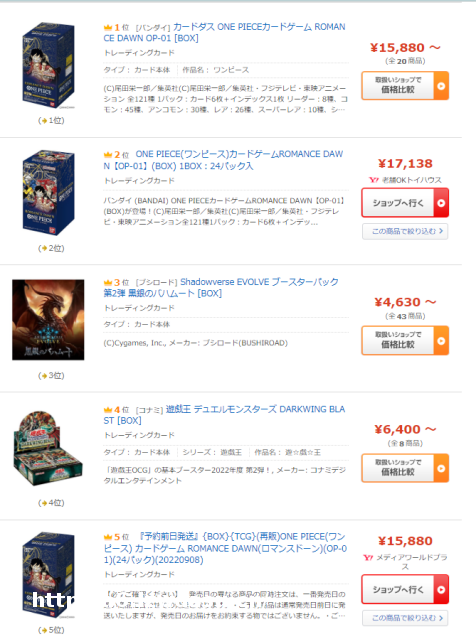
Task: Click the crown icon beside rank 3
Action: click(108, 282)
